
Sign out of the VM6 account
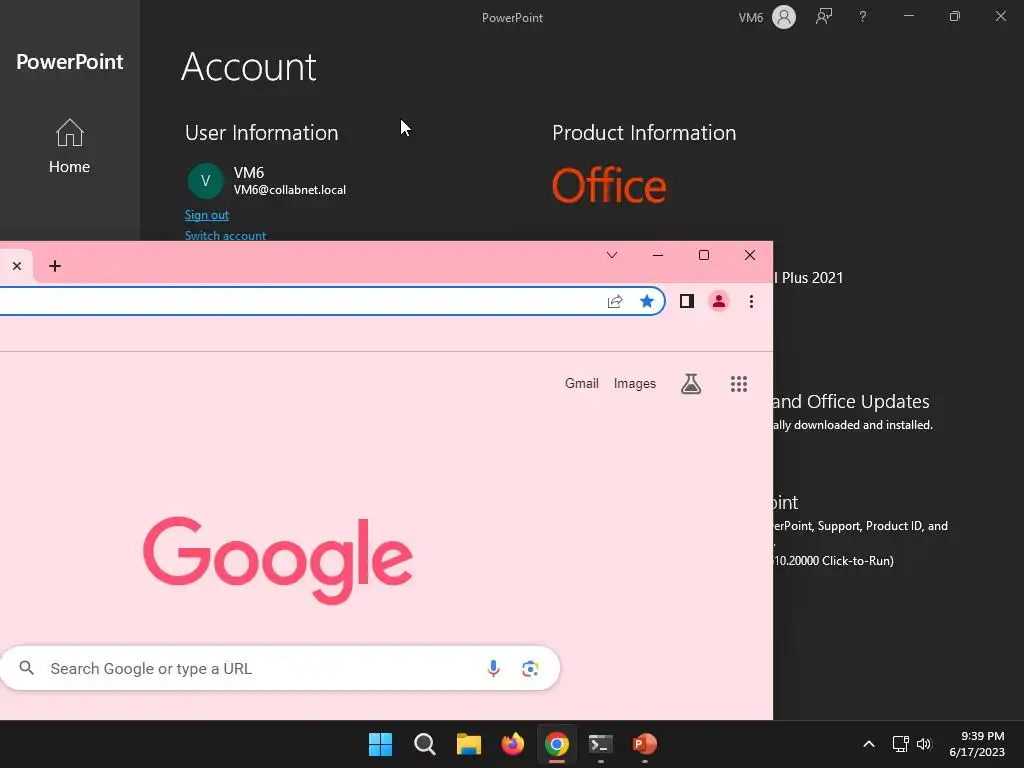206,215
